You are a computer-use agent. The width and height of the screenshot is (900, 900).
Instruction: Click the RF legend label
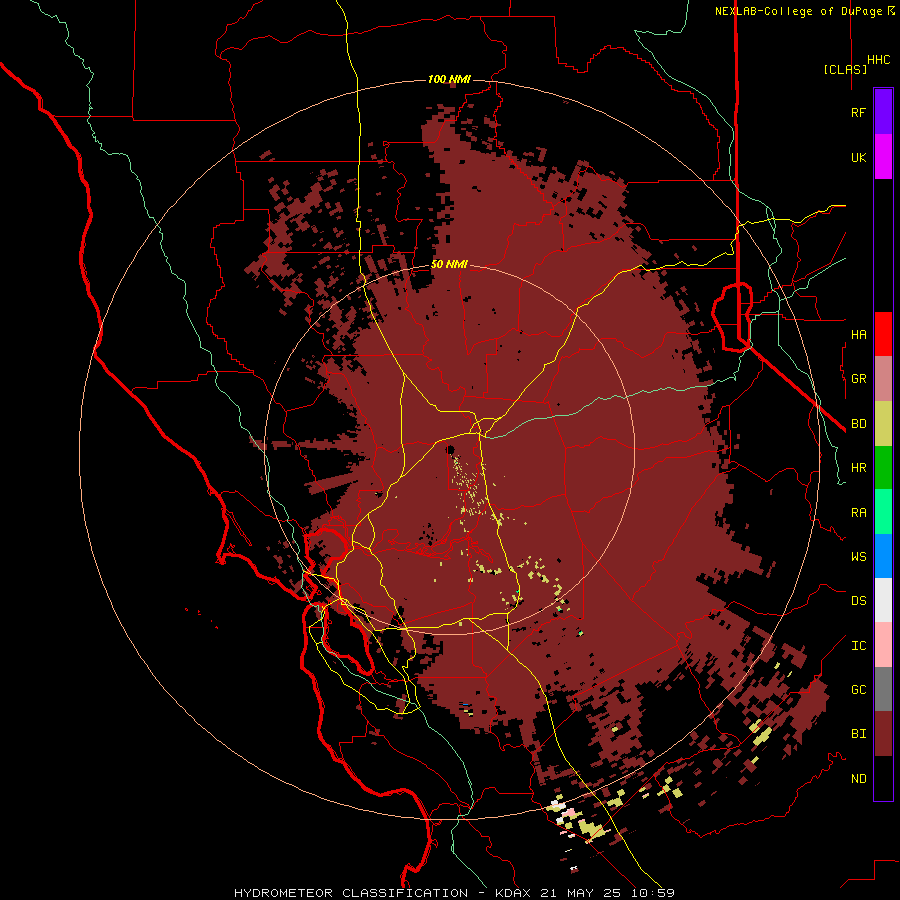tap(858, 112)
